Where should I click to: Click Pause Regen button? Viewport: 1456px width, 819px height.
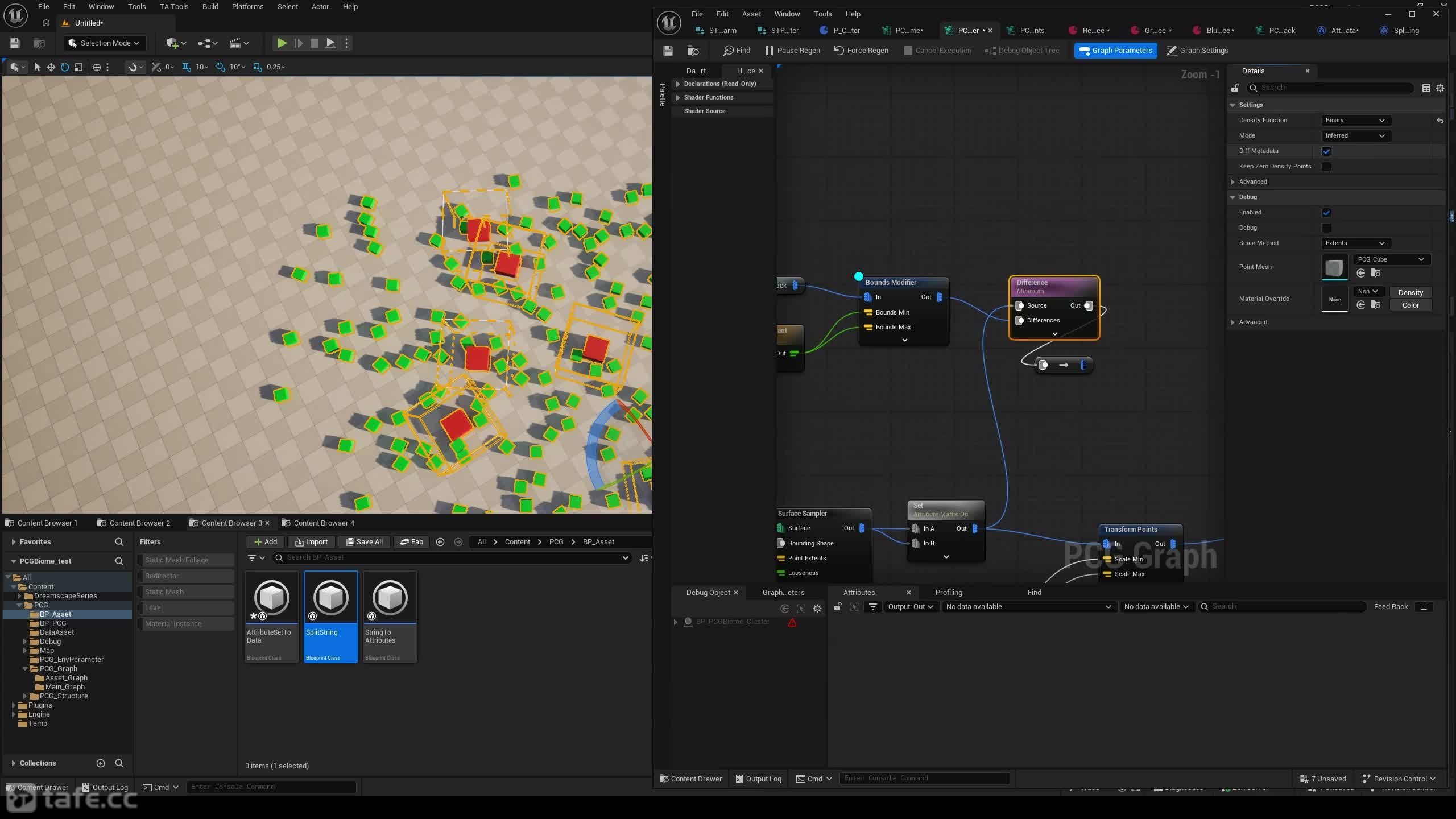(x=792, y=51)
